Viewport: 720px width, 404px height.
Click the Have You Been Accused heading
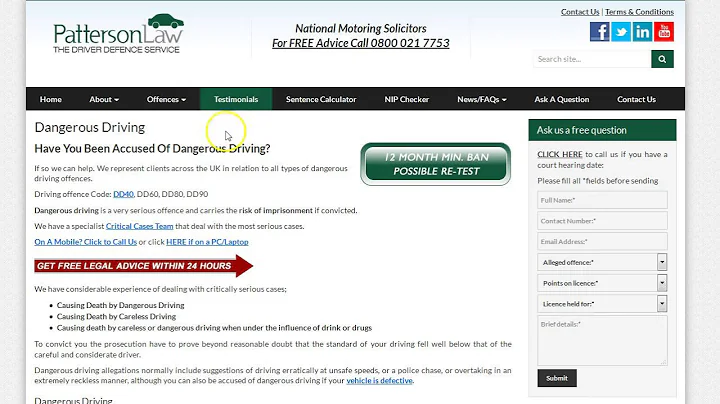coord(152,149)
